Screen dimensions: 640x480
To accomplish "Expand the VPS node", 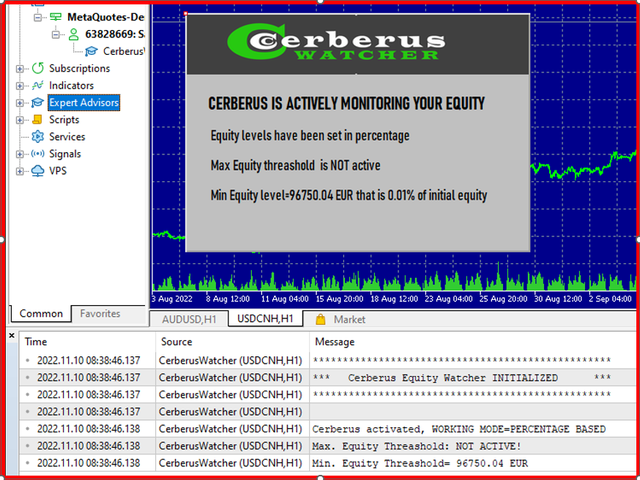I will 20,171.
